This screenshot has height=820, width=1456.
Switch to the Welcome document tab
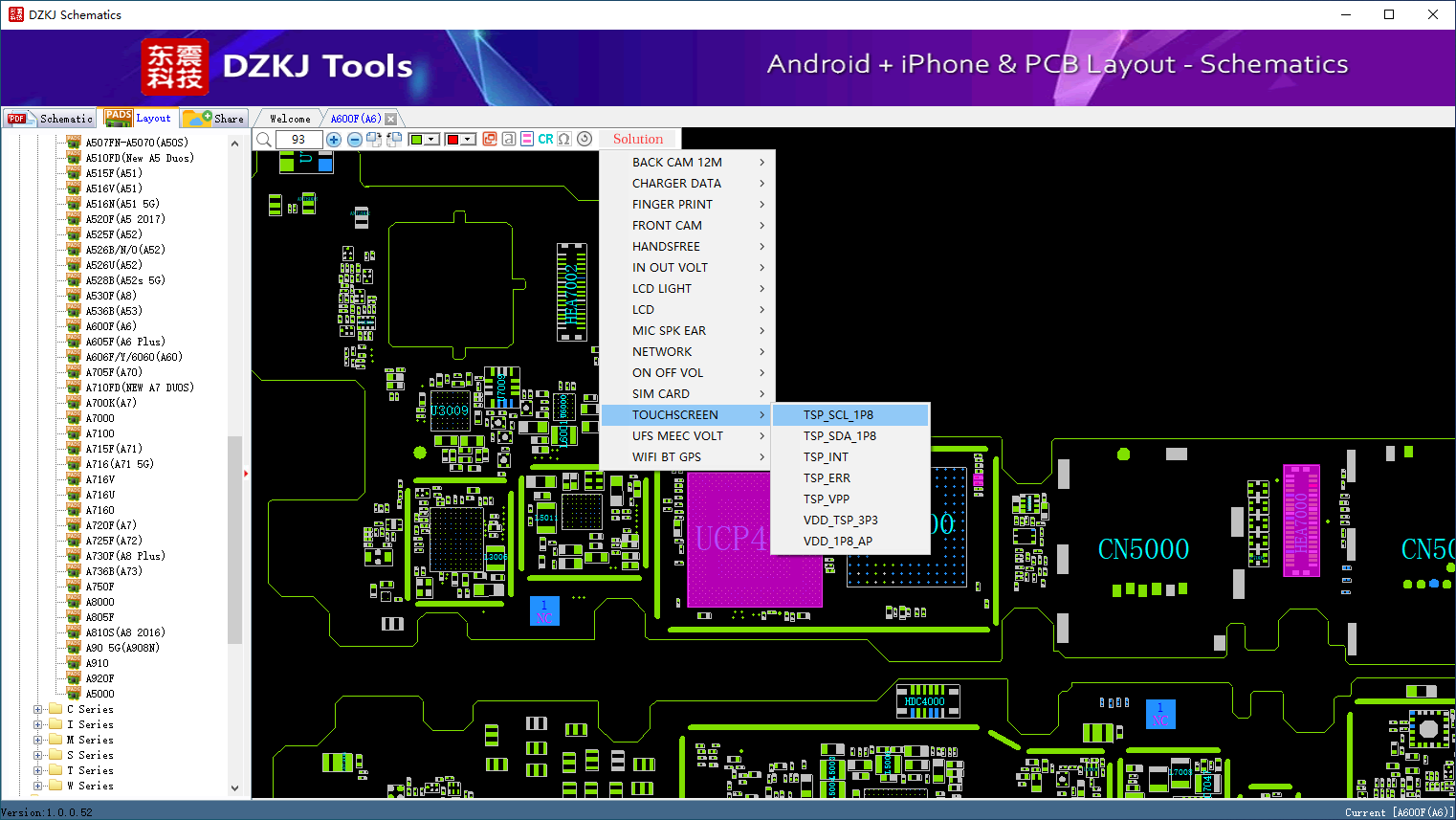[290, 119]
